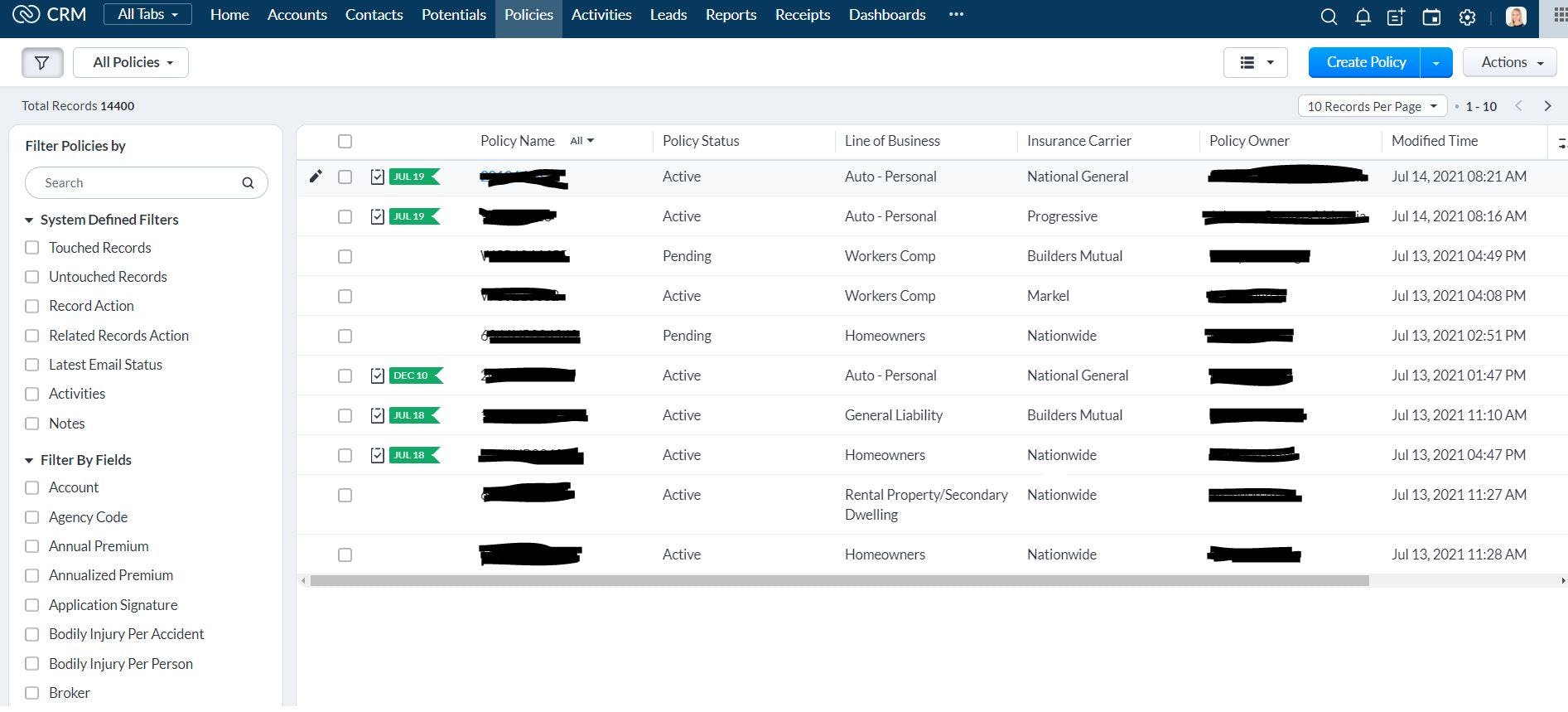Go to the Dashboards tab
Viewport: 1568px width, 712px height.
887,15
